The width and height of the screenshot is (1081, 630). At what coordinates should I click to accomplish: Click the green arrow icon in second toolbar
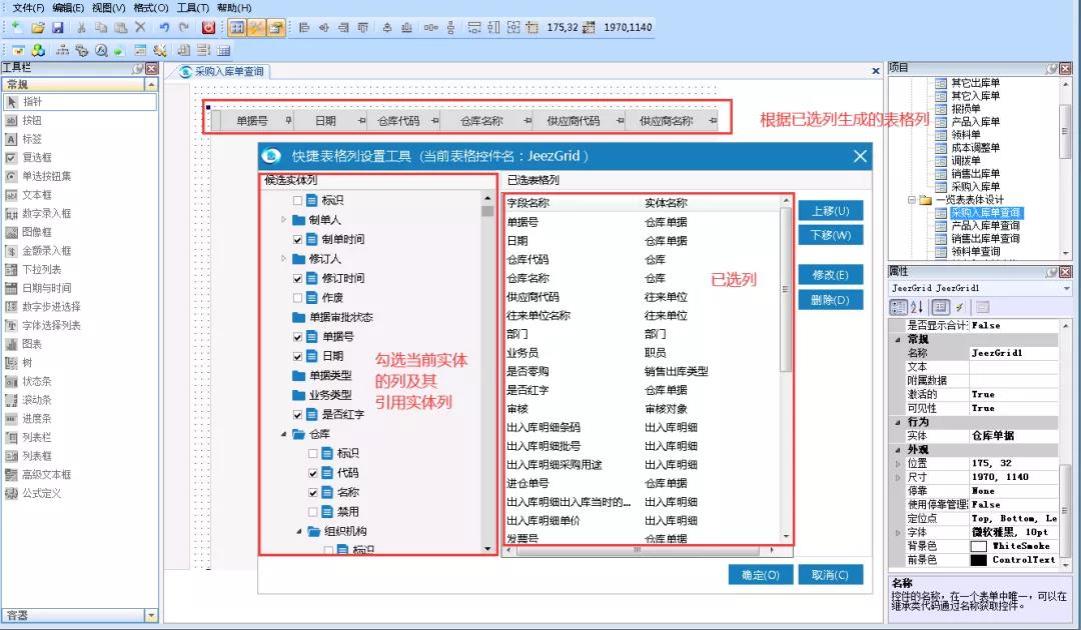[x=119, y=50]
